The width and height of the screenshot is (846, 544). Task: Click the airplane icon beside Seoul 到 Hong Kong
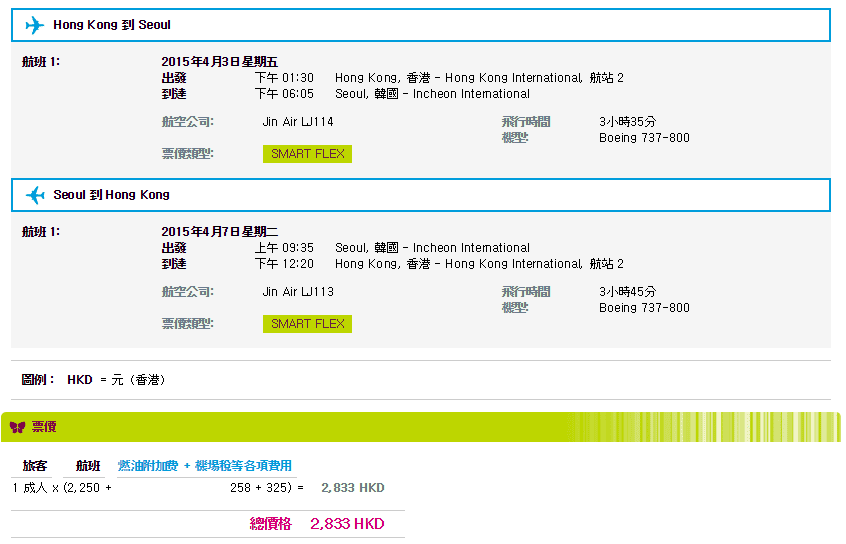(35, 195)
